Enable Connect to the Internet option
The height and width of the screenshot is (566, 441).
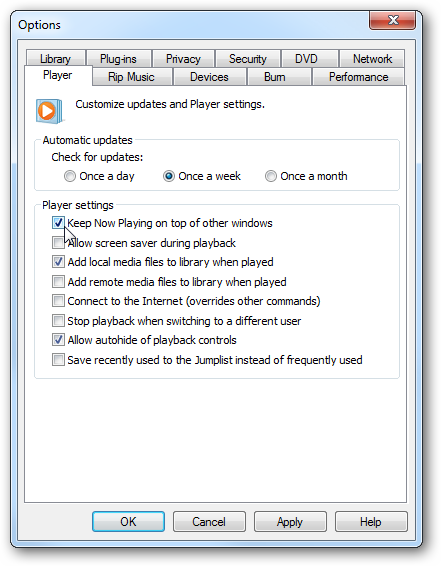[x=58, y=301]
